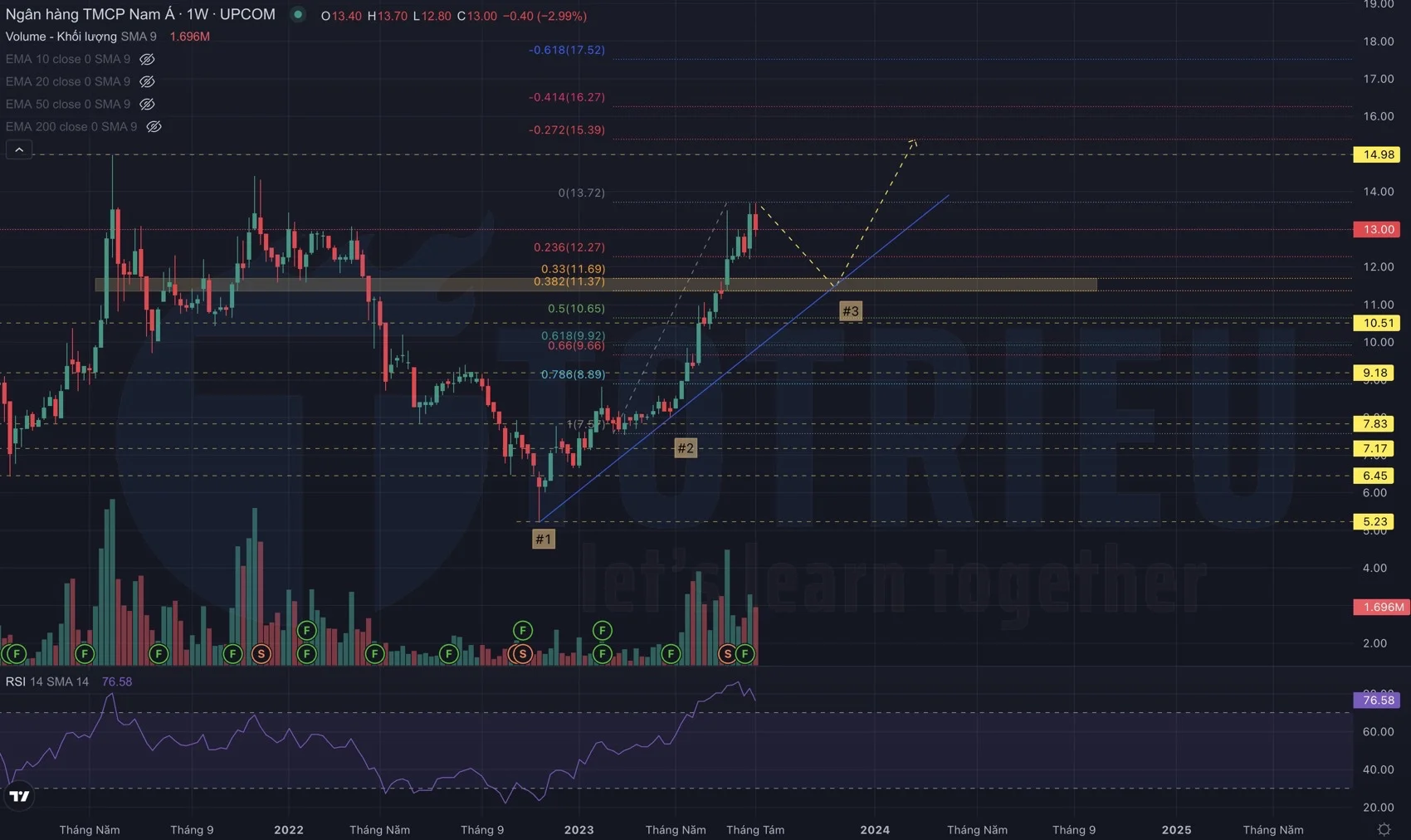The width and height of the screenshot is (1411, 840).
Task: Click the 2025 label on time axis
Action: [x=1177, y=829]
